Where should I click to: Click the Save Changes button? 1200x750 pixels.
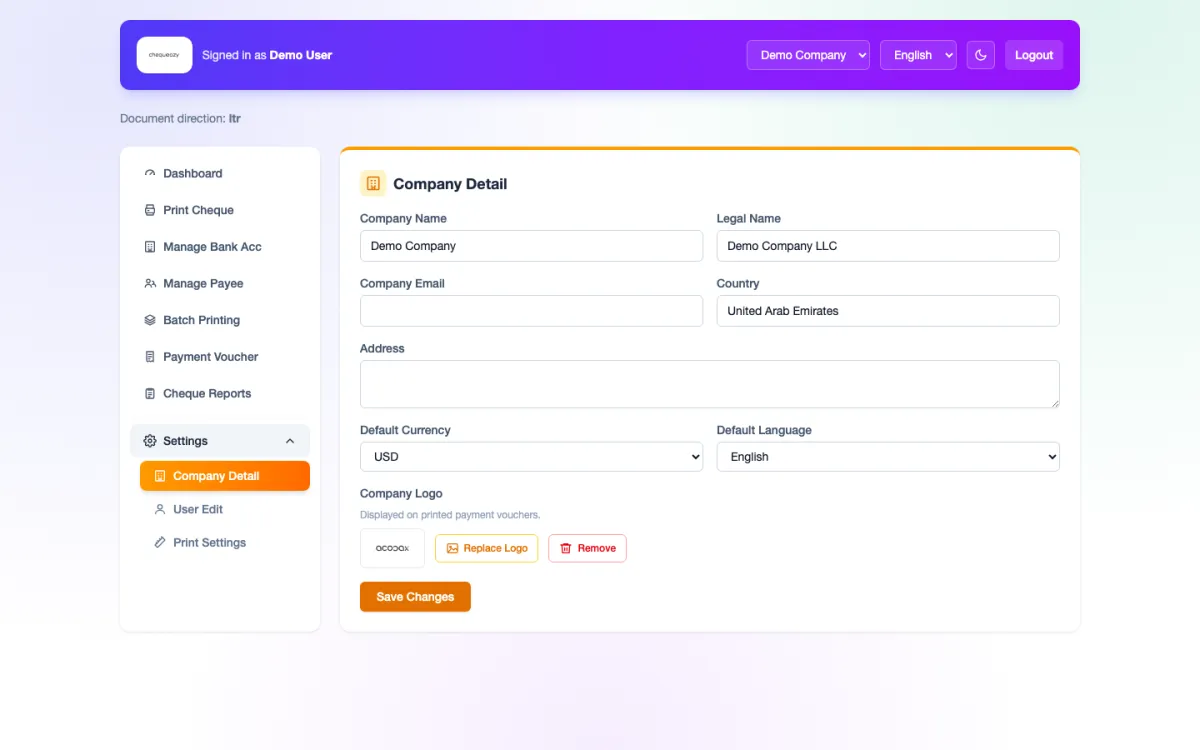click(415, 597)
